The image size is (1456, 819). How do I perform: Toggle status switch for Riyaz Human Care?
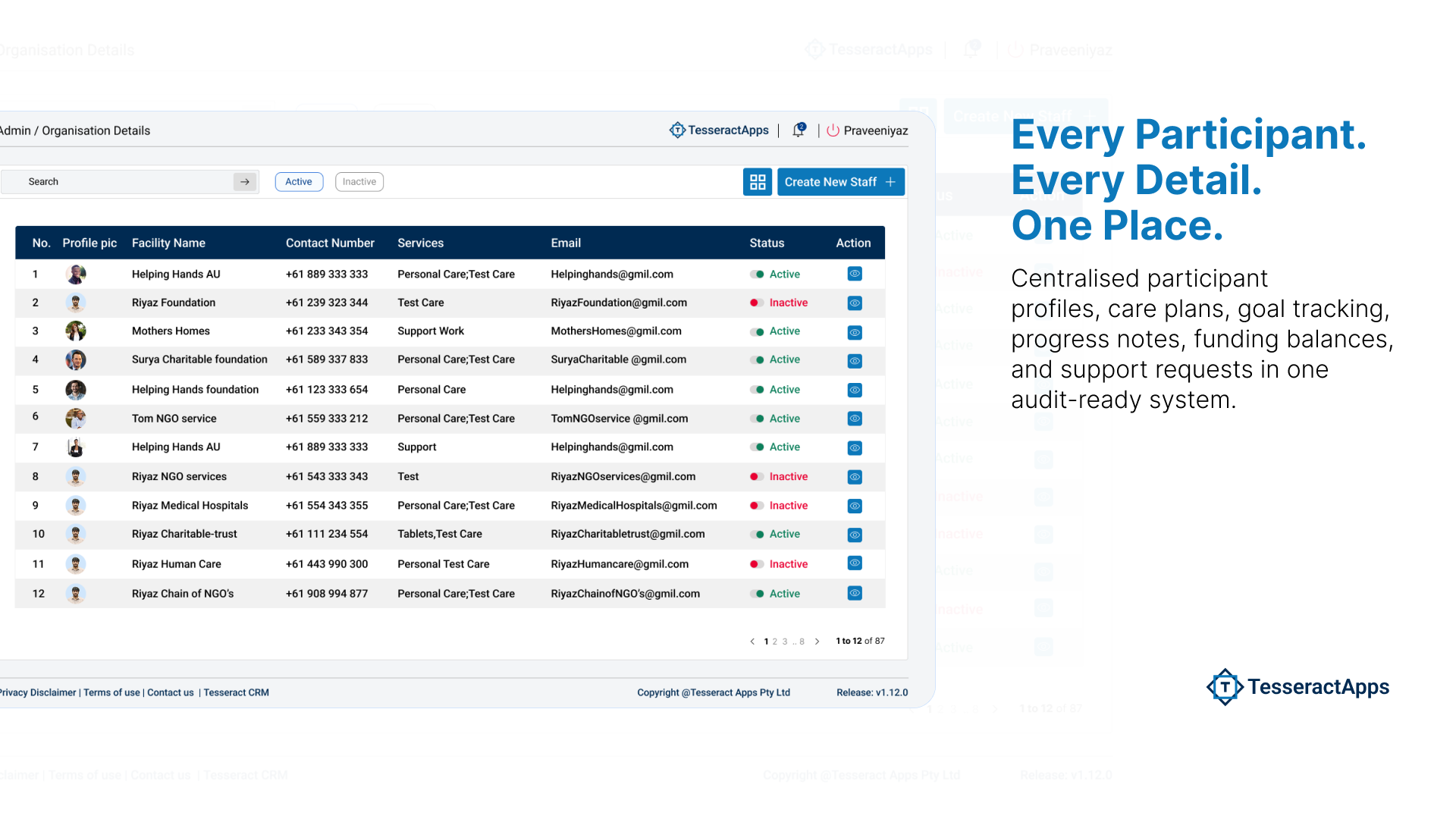click(x=756, y=564)
